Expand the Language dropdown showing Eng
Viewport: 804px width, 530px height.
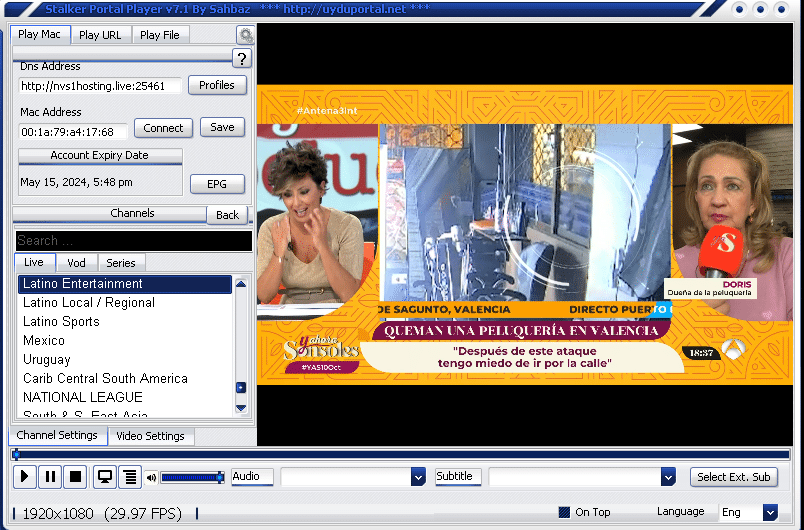pos(770,512)
